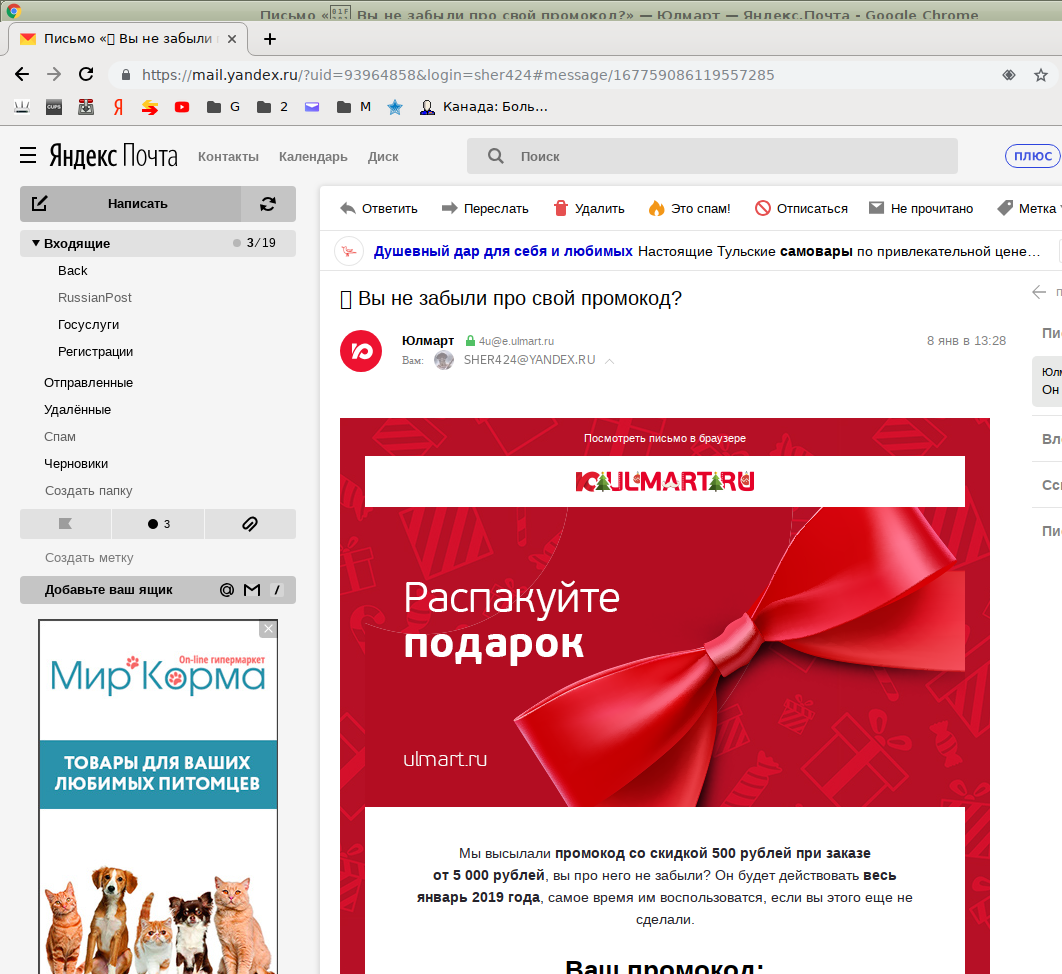Click the Юлмарт sender avatar
Viewport: 1062px width, 974px height.
[361, 351]
